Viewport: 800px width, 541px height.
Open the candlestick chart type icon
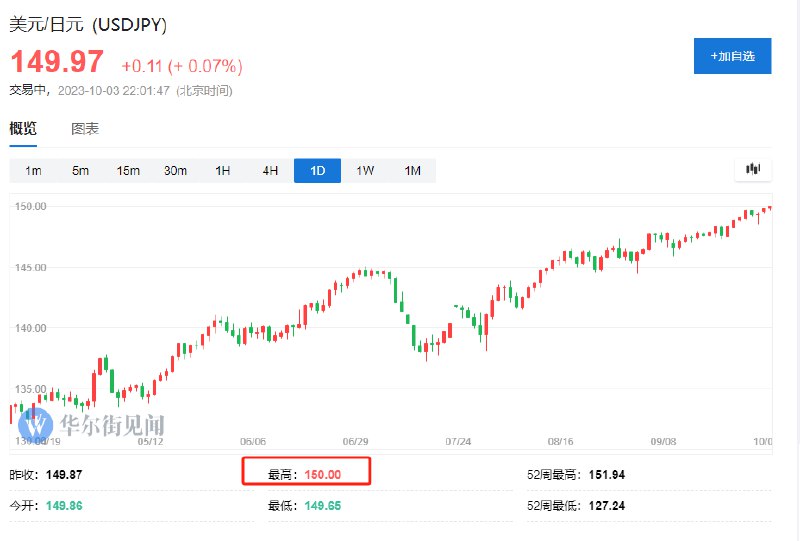click(x=753, y=169)
